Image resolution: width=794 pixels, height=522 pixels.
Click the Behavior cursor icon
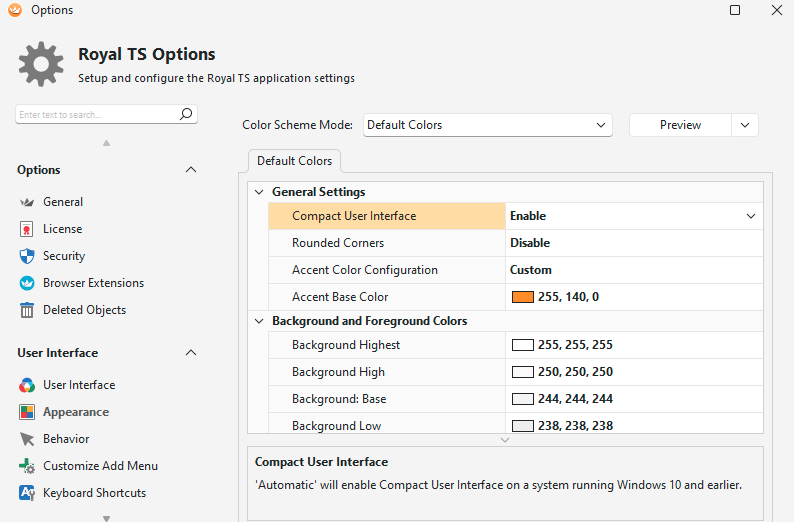[x=27, y=439]
